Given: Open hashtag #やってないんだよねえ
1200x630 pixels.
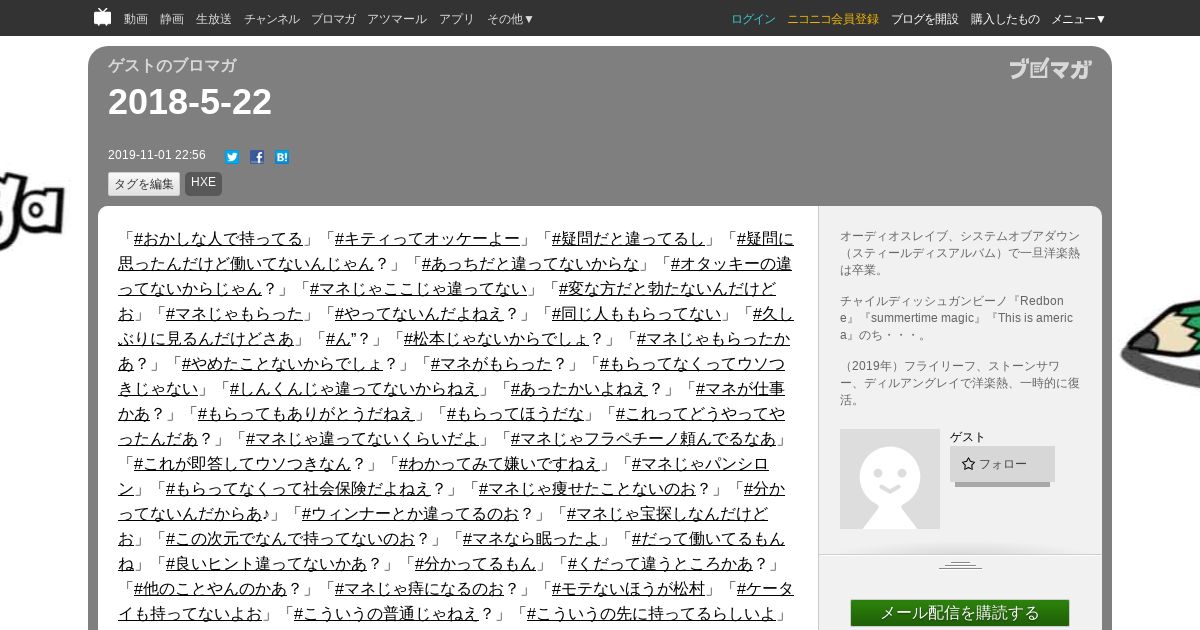Looking at the screenshot, I should point(419,313).
